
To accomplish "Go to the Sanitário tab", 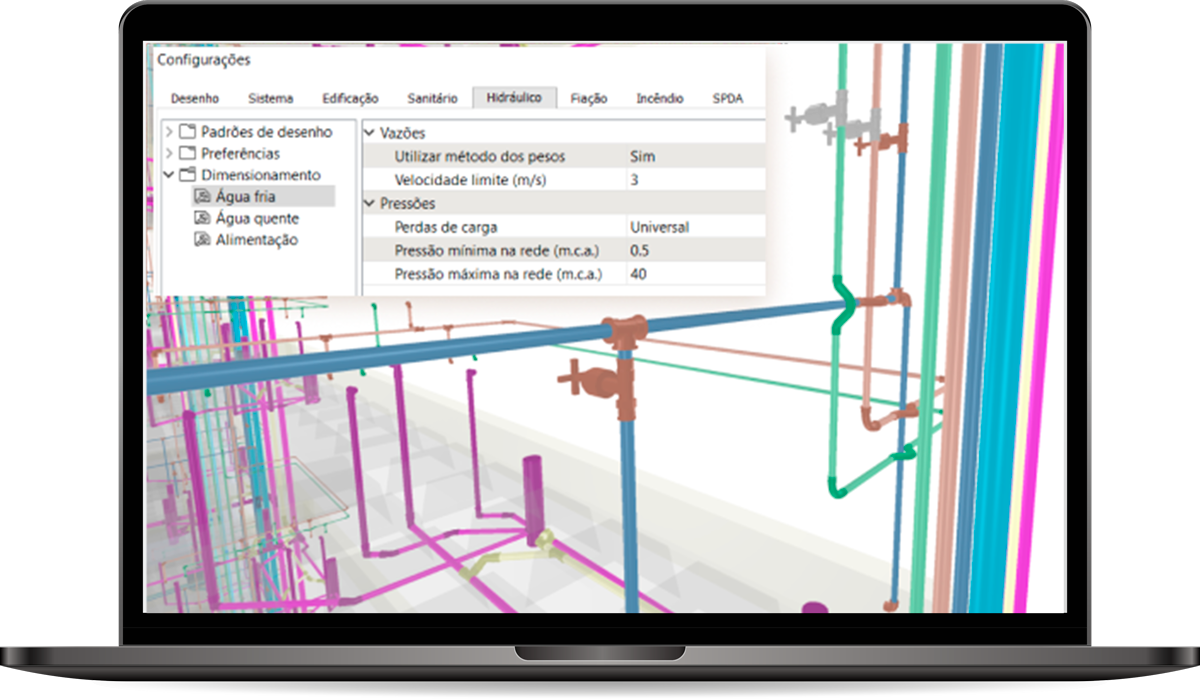I will point(433,98).
